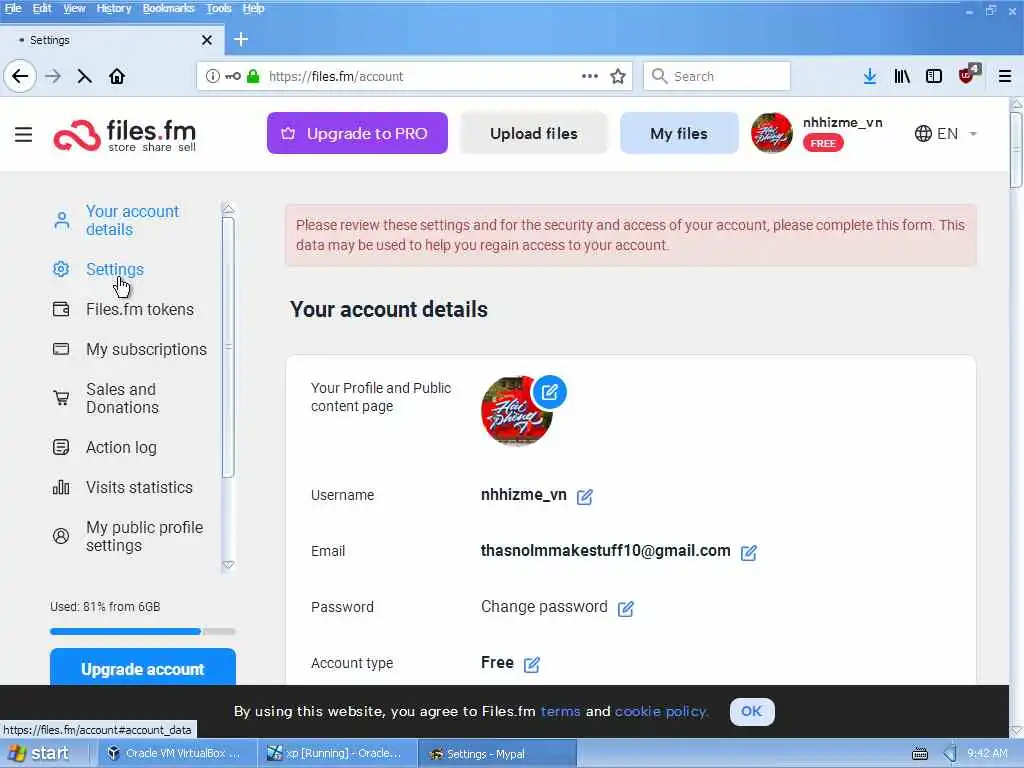Open the Edit menu
Image resolution: width=1024 pixels, height=768 pixels.
click(x=42, y=8)
